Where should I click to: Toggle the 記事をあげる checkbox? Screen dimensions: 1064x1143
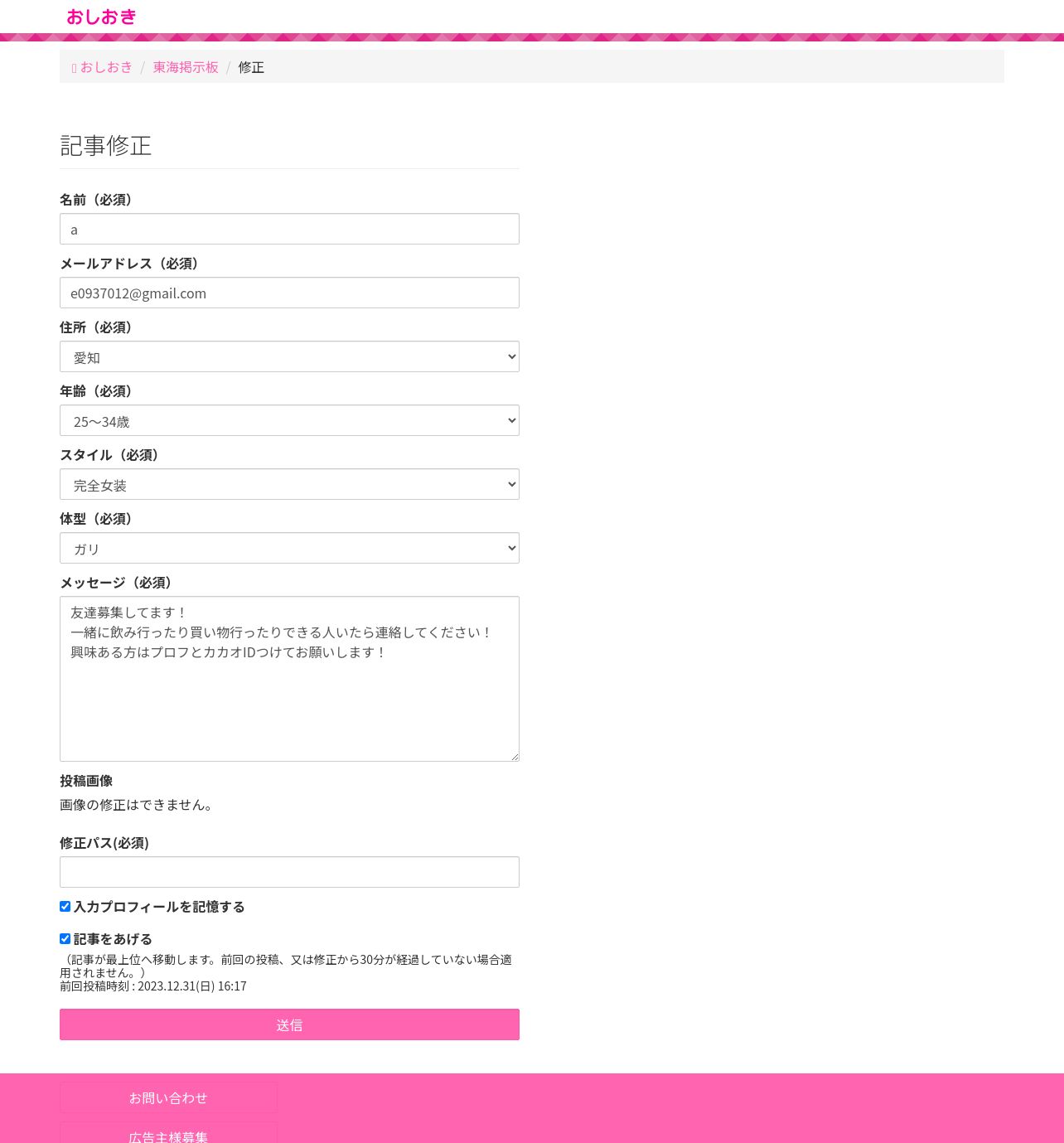(x=65, y=939)
